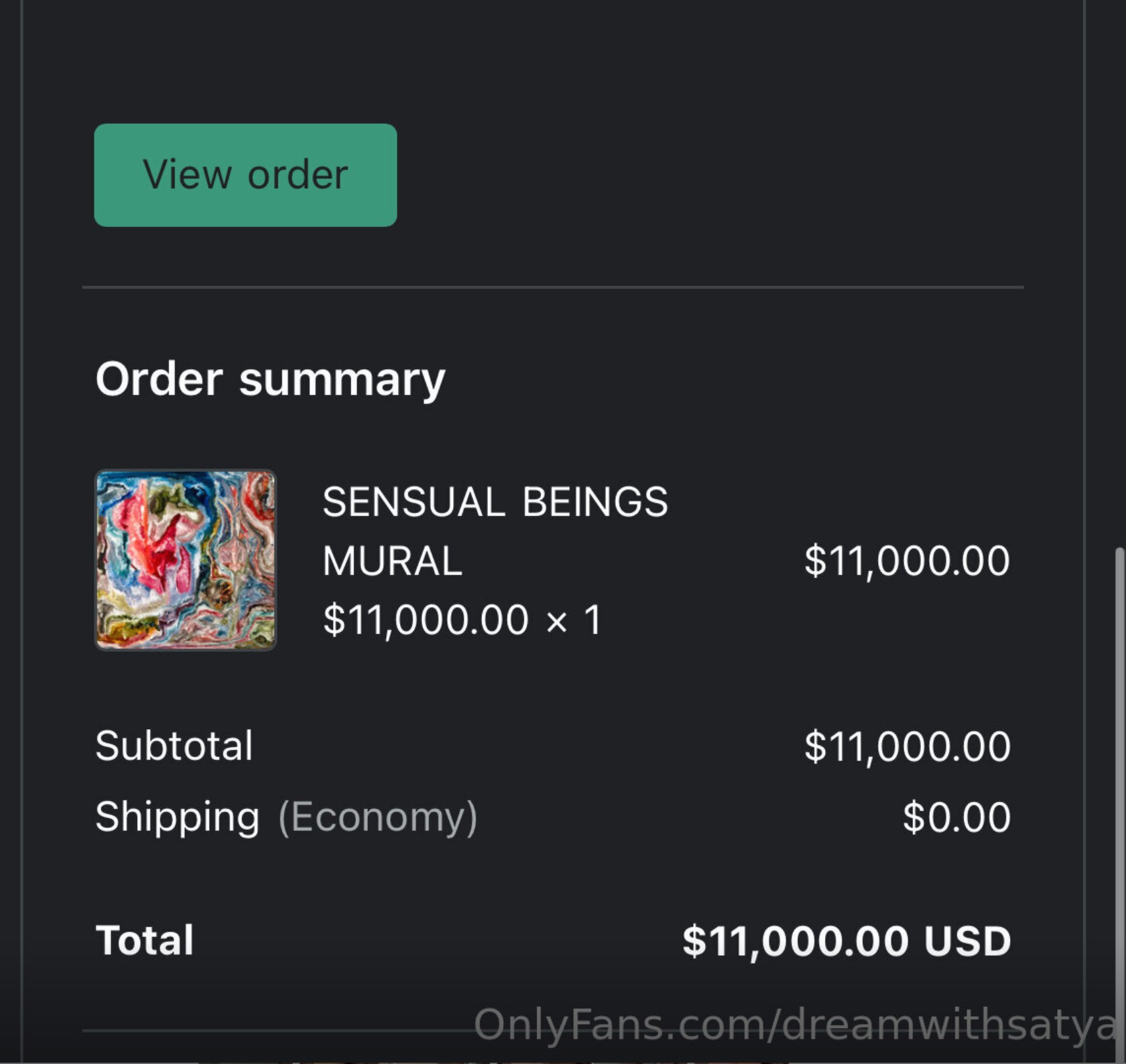Image resolution: width=1126 pixels, height=1064 pixels.
Task: Click the item price beside the mural
Action: [906, 561]
